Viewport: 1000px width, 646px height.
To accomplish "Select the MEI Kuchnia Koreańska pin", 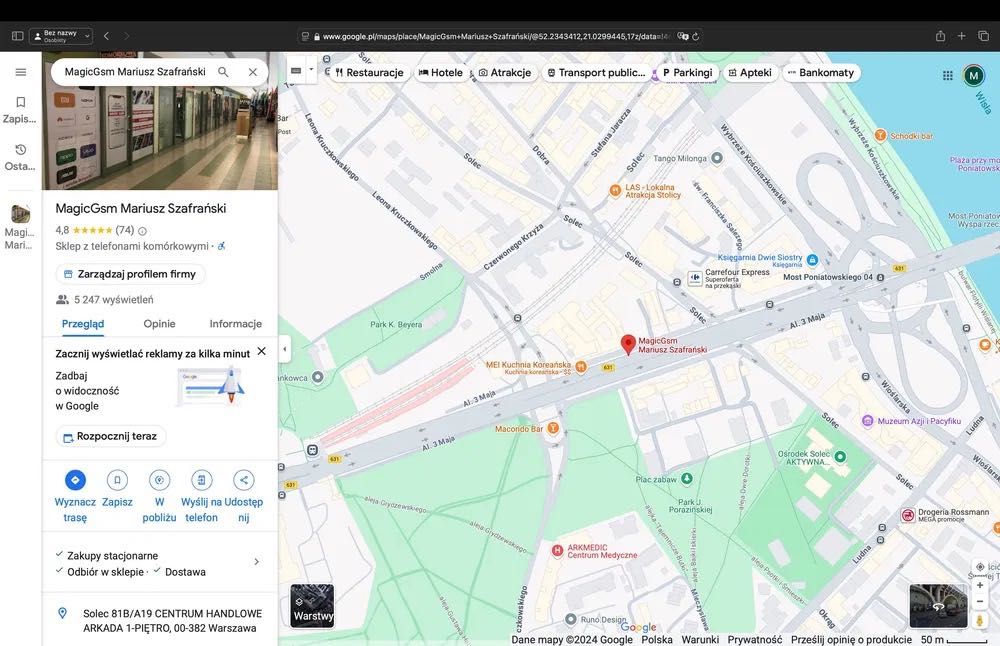I will [581, 366].
